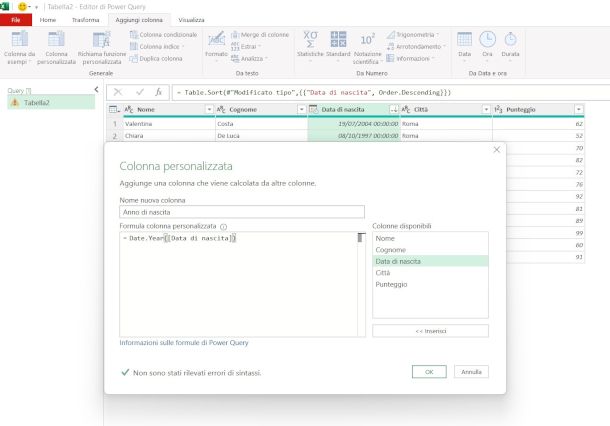Click in the custom formula editor
The image size is (610, 426).
point(238,284)
